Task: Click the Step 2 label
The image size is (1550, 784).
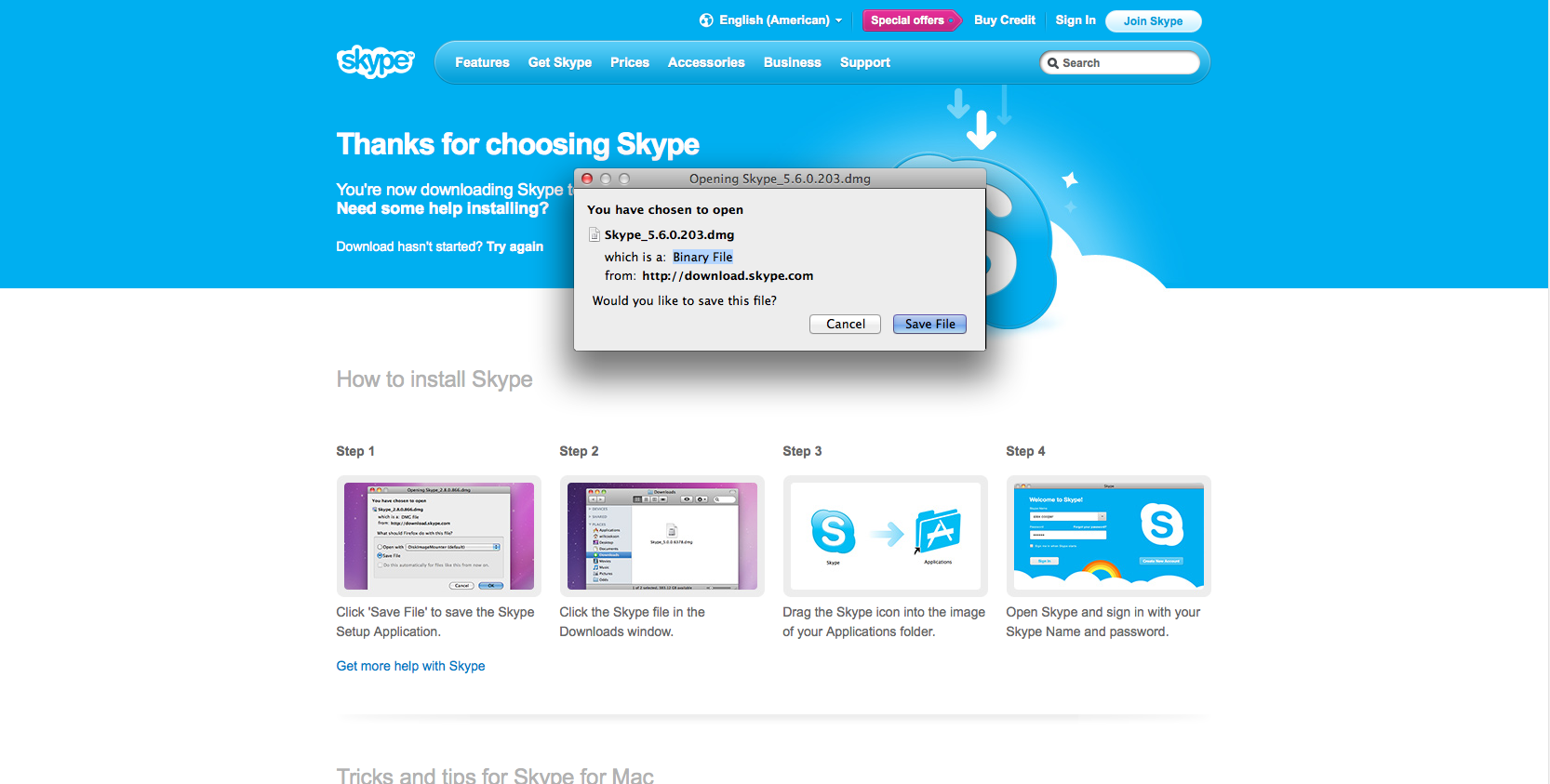Action: coord(579,451)
